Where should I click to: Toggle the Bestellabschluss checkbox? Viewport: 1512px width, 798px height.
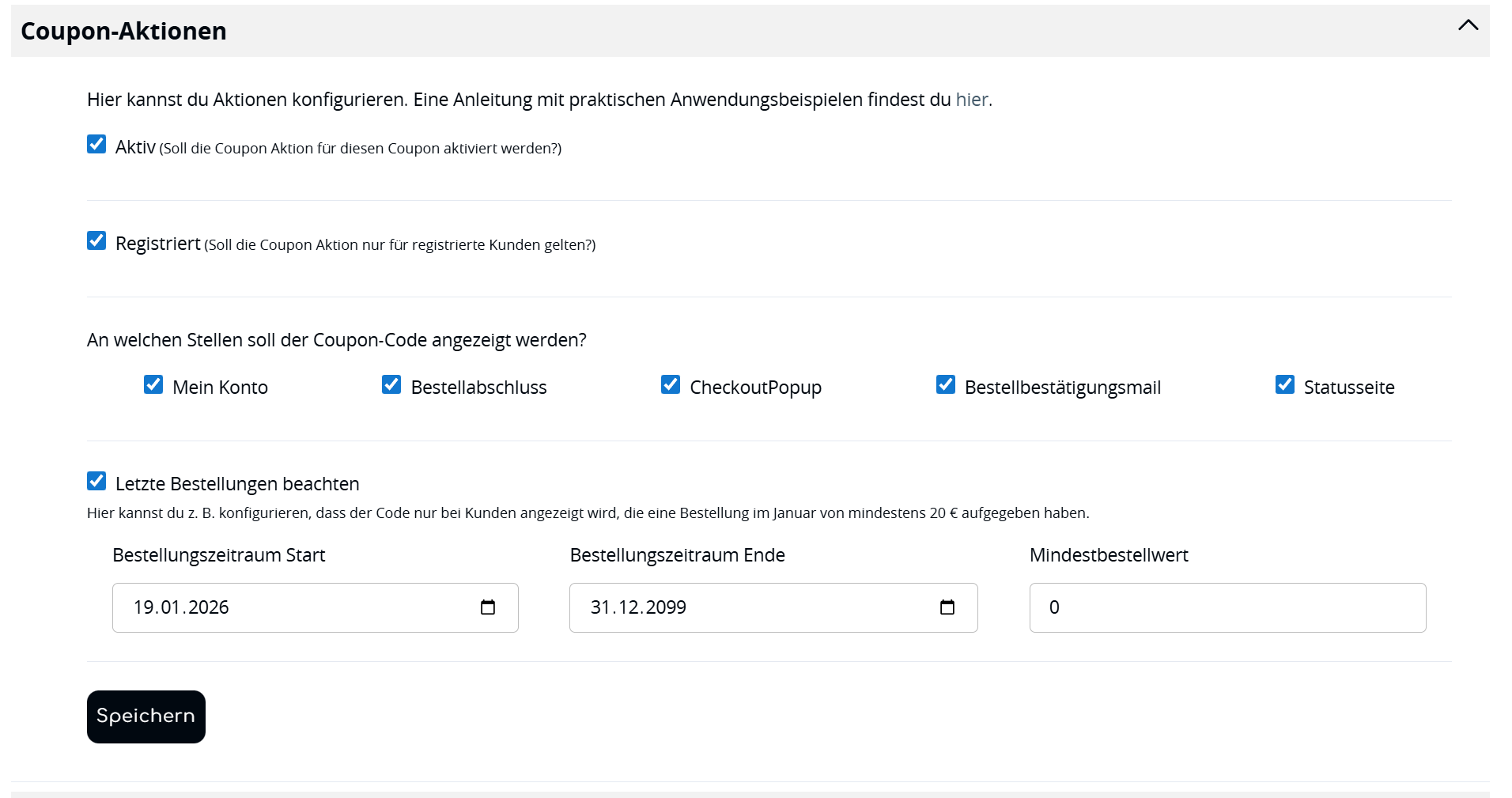[391, 384]
